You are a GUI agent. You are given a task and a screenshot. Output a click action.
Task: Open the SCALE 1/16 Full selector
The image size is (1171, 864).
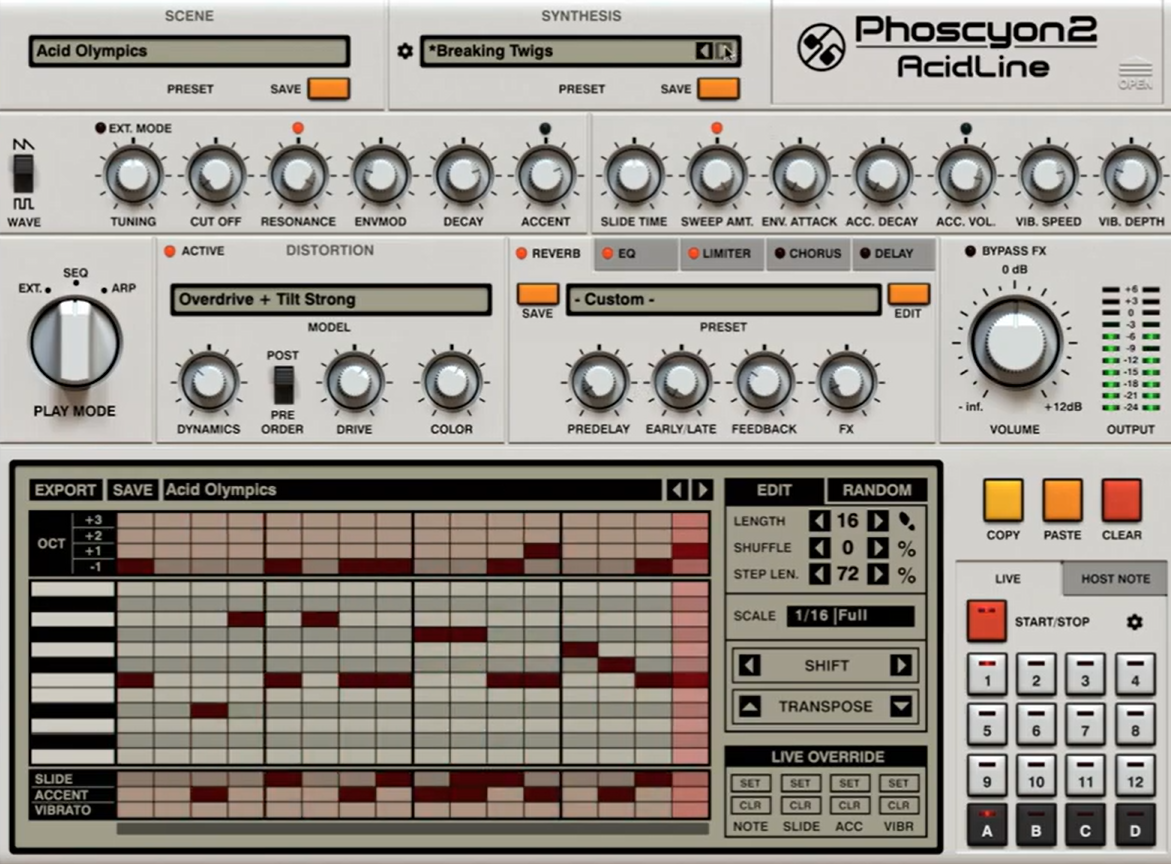point(850,615)
